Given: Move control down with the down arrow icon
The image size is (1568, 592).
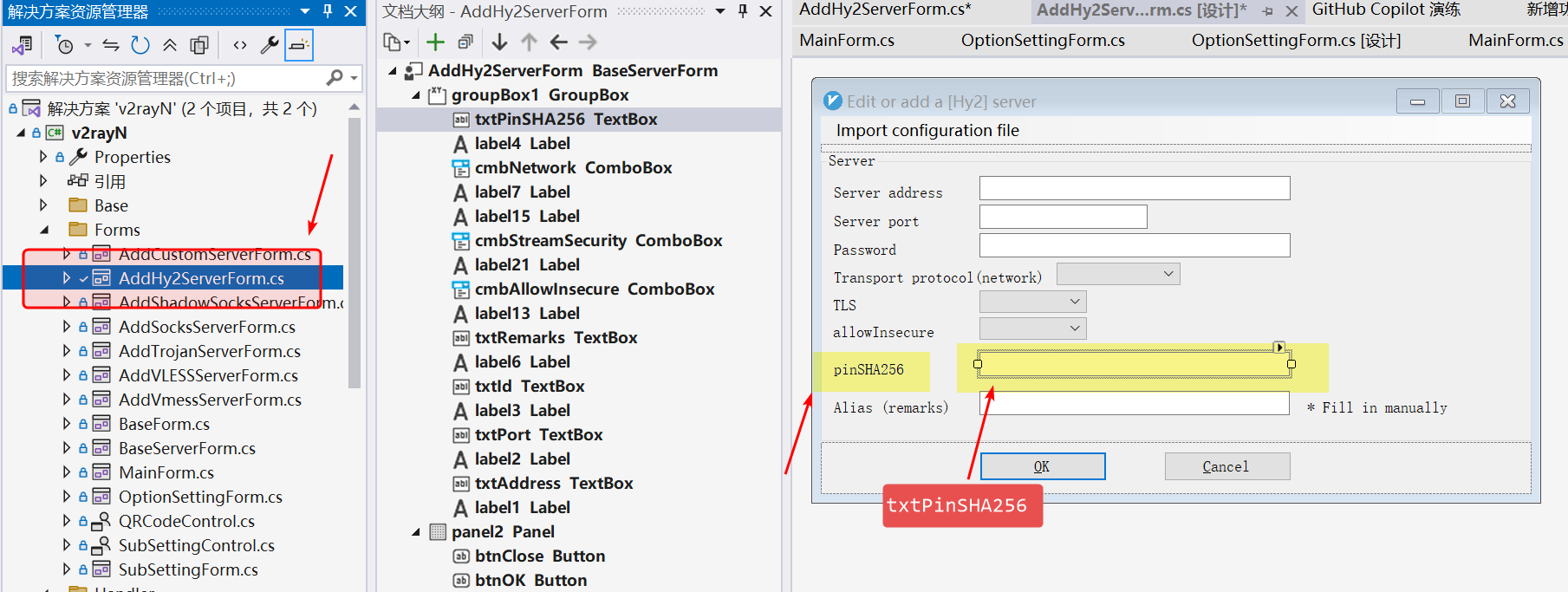Looking at the screenshot, I should (499, 42).
